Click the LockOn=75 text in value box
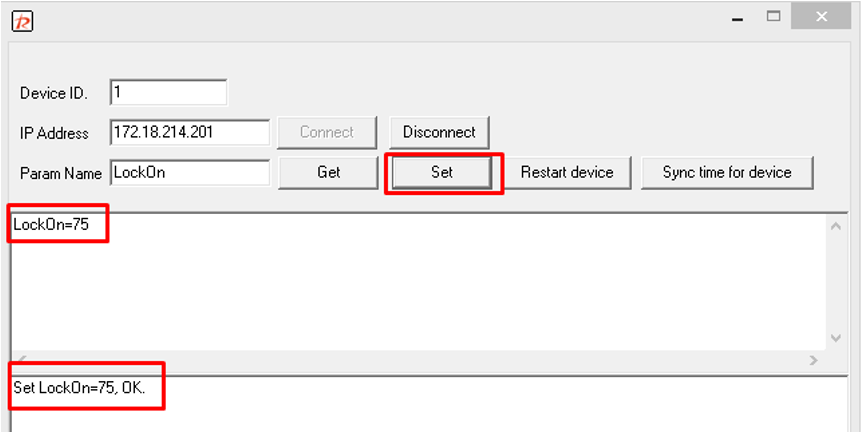Viewport: 863px width, 441px height. click(x=51, y=225)
